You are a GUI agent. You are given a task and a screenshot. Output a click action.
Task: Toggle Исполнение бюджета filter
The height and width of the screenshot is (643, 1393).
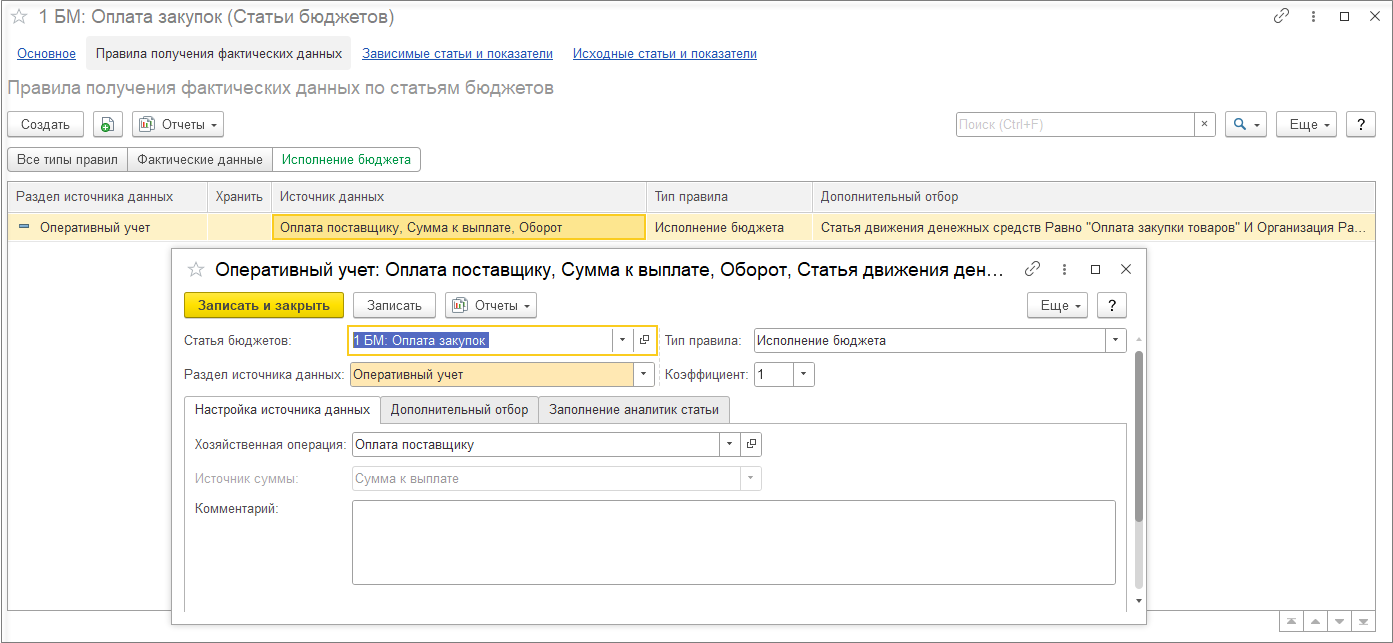346,159
